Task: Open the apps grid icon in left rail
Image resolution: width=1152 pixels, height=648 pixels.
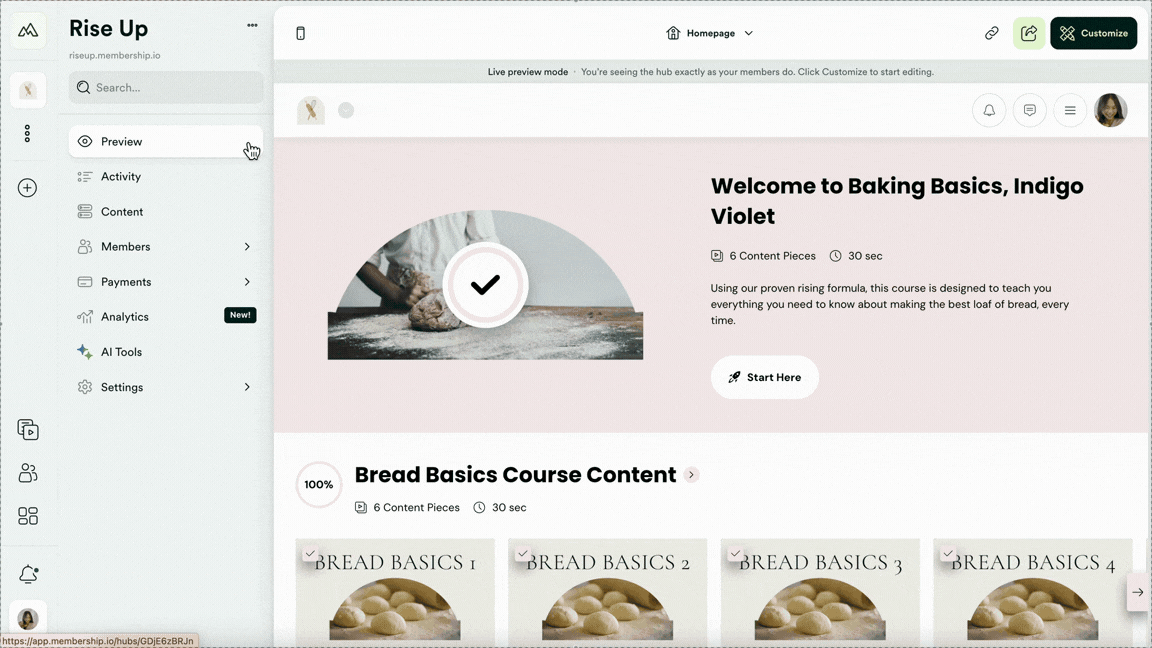Action: tap(28, 516)
